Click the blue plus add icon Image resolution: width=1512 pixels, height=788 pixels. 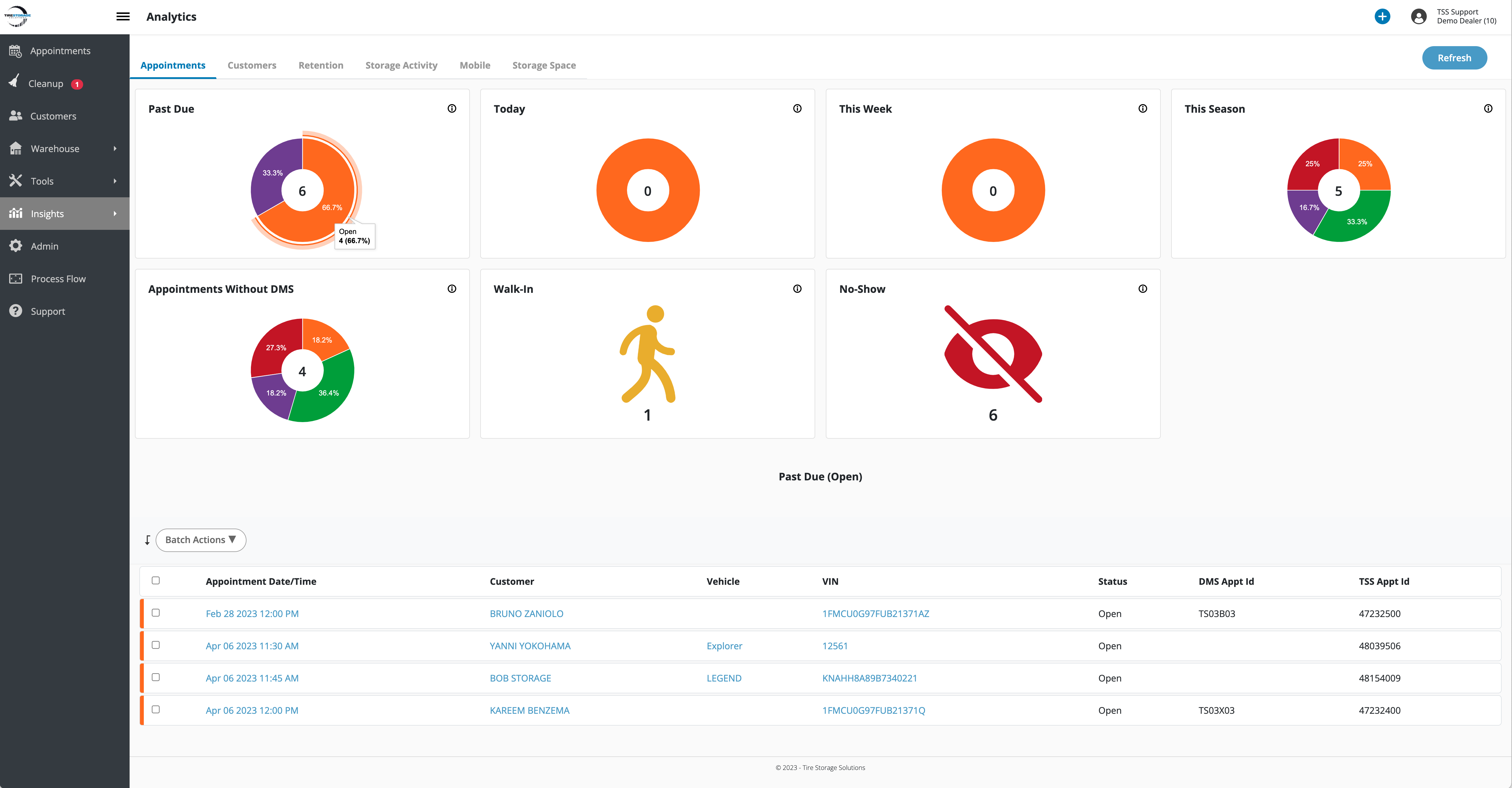tap(1382, 17)
